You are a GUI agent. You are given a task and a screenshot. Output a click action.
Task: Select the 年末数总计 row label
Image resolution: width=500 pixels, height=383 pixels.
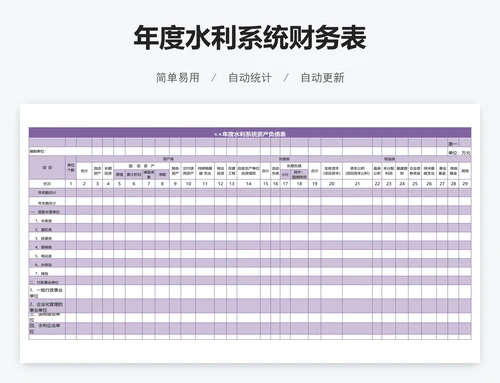(x=47, y=202)
